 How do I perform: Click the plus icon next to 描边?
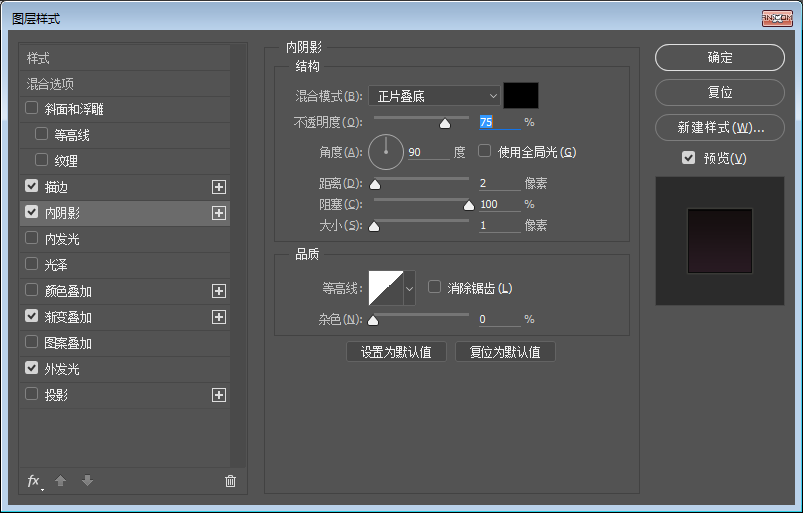click(219, 187)
